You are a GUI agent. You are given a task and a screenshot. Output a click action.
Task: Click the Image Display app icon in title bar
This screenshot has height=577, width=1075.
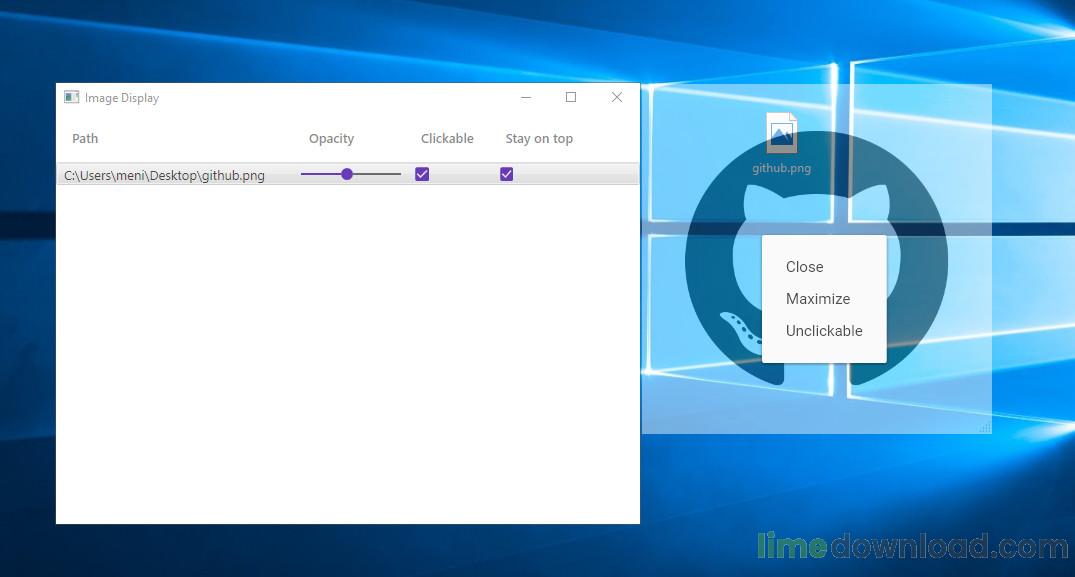[71, 97]
